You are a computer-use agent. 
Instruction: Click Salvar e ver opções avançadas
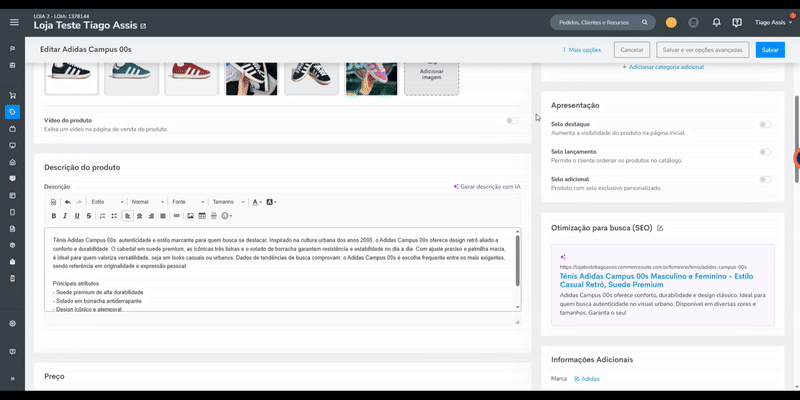point(703,50)
